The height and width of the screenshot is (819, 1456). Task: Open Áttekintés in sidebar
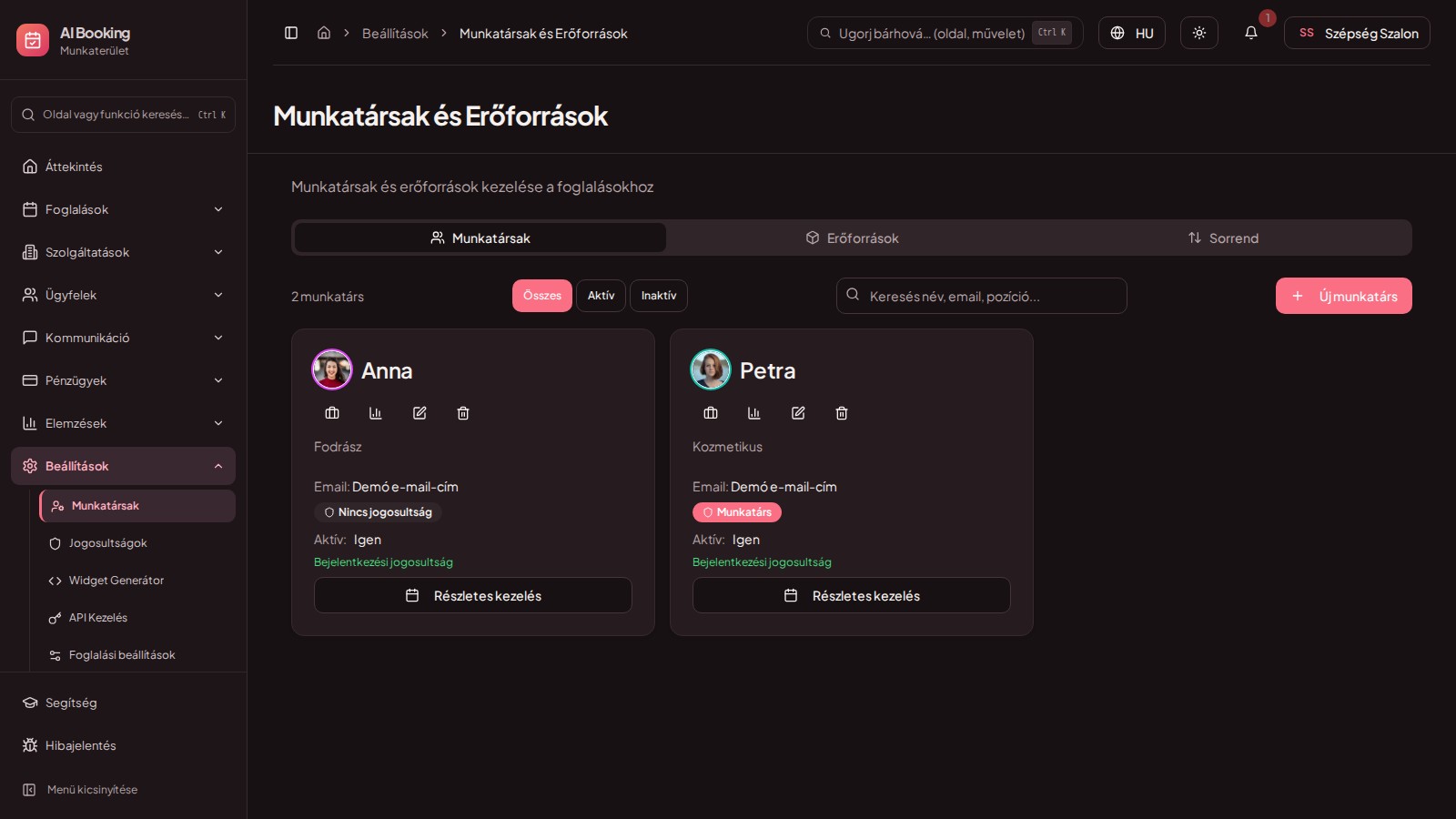(x=123, y=167)
